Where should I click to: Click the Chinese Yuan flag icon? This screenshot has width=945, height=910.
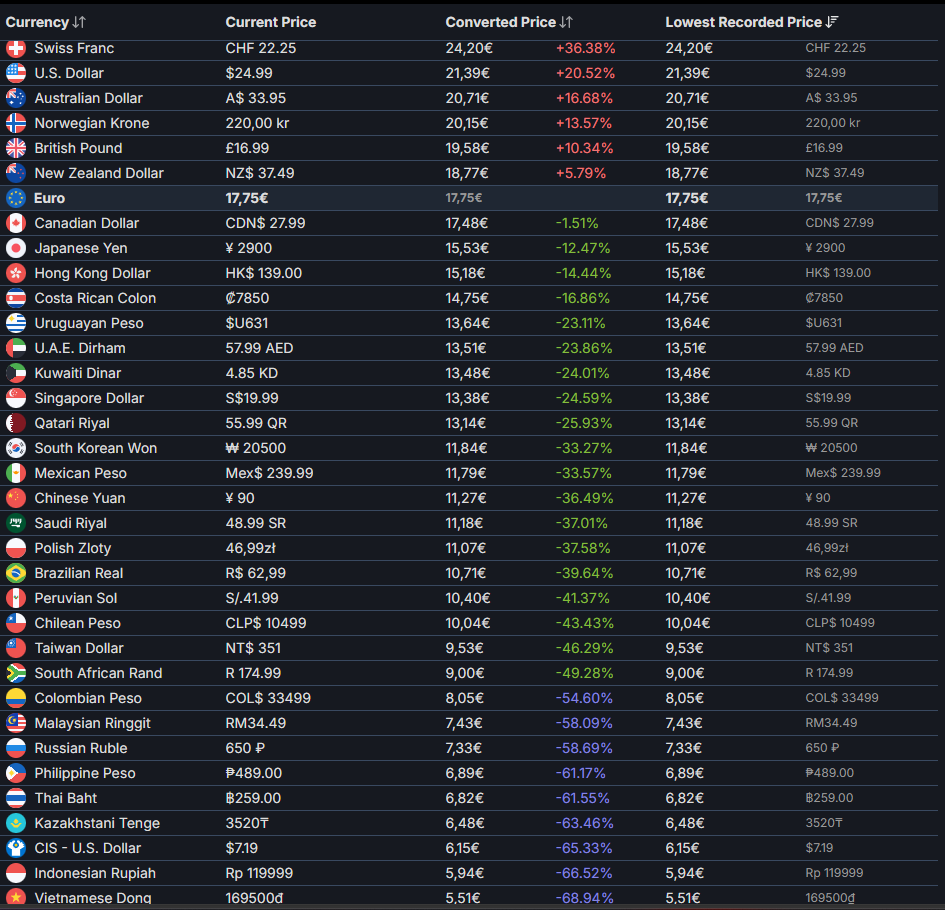click(16, 498)
